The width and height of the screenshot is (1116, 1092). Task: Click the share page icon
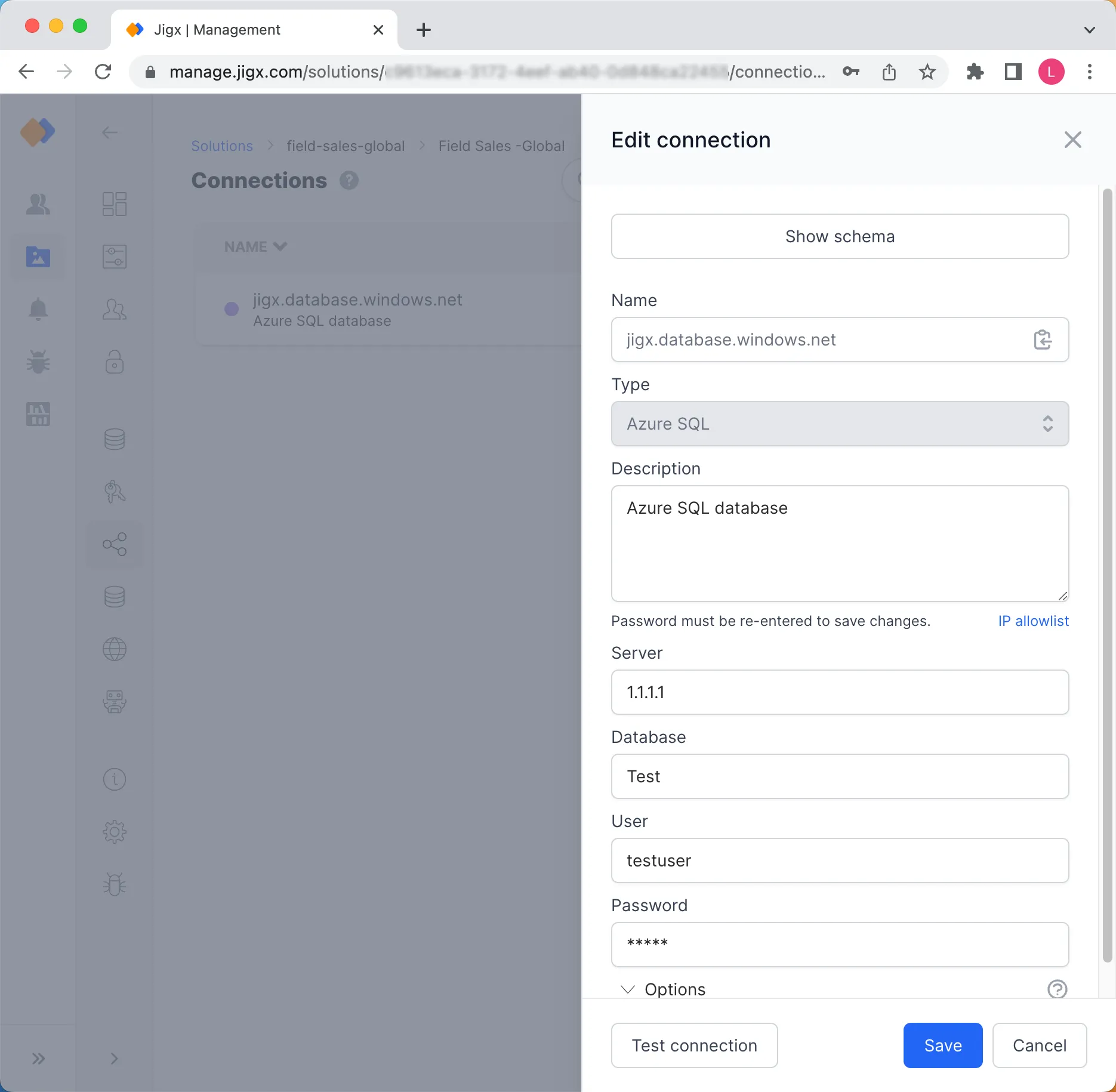889,72
